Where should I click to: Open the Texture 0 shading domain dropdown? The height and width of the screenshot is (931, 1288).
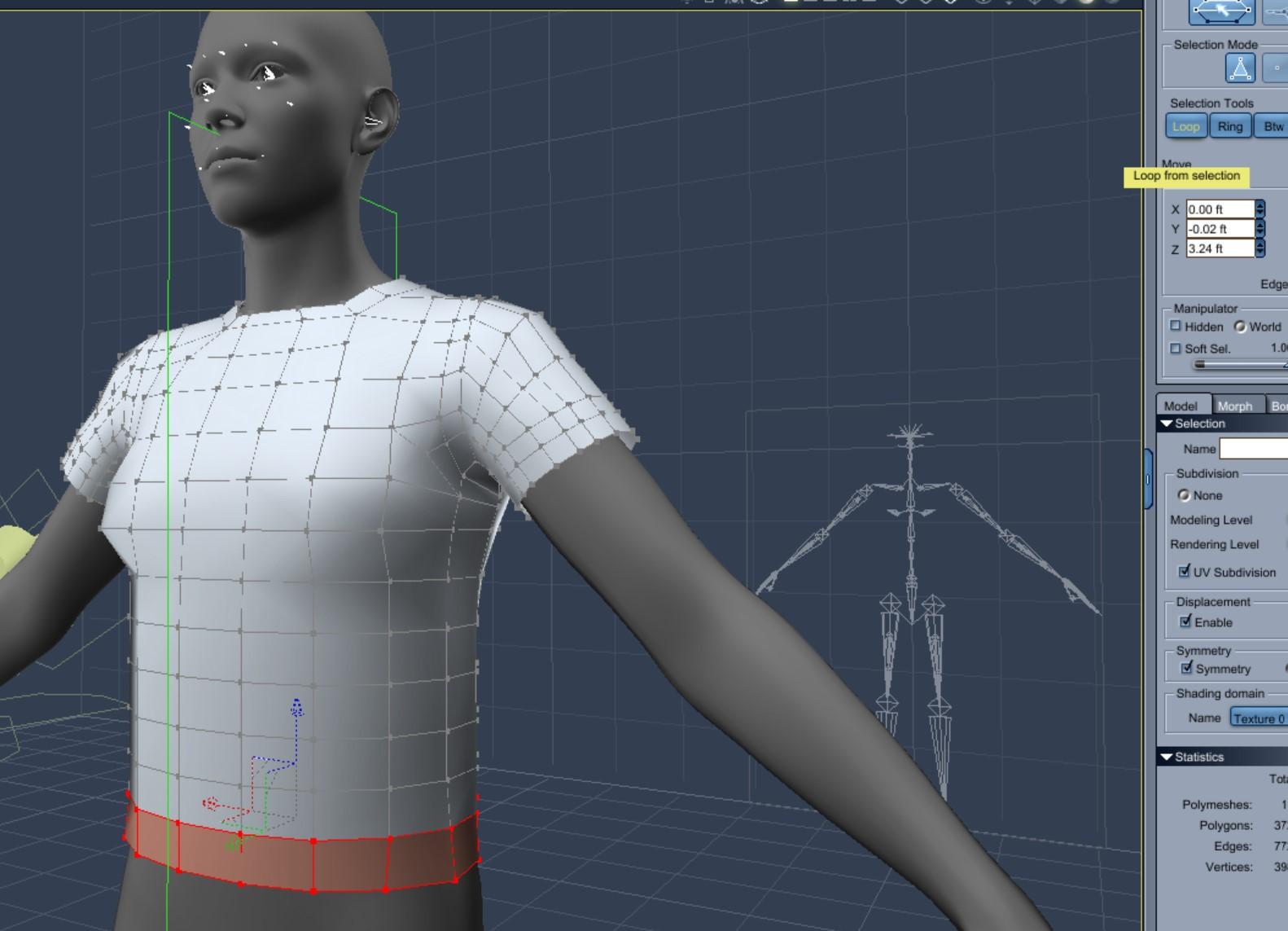(x=1259, y=718)
